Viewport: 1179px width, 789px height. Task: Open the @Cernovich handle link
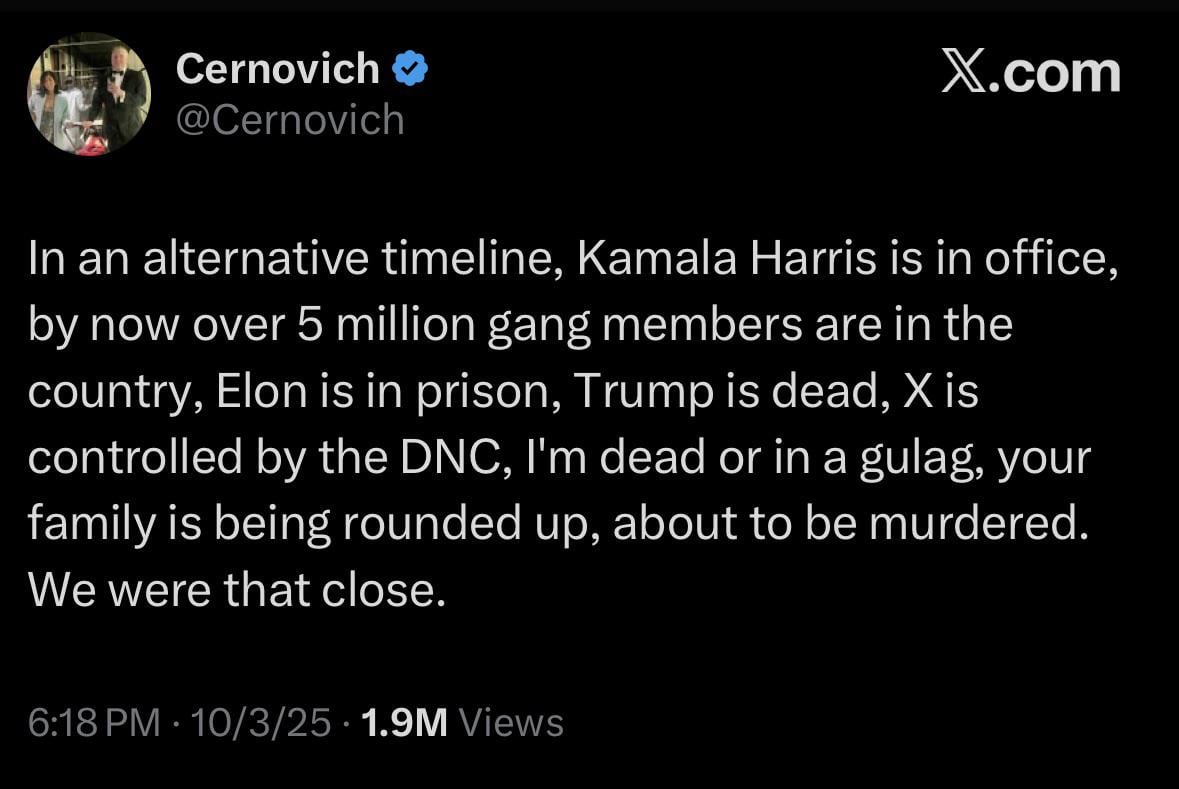[290, 120]
